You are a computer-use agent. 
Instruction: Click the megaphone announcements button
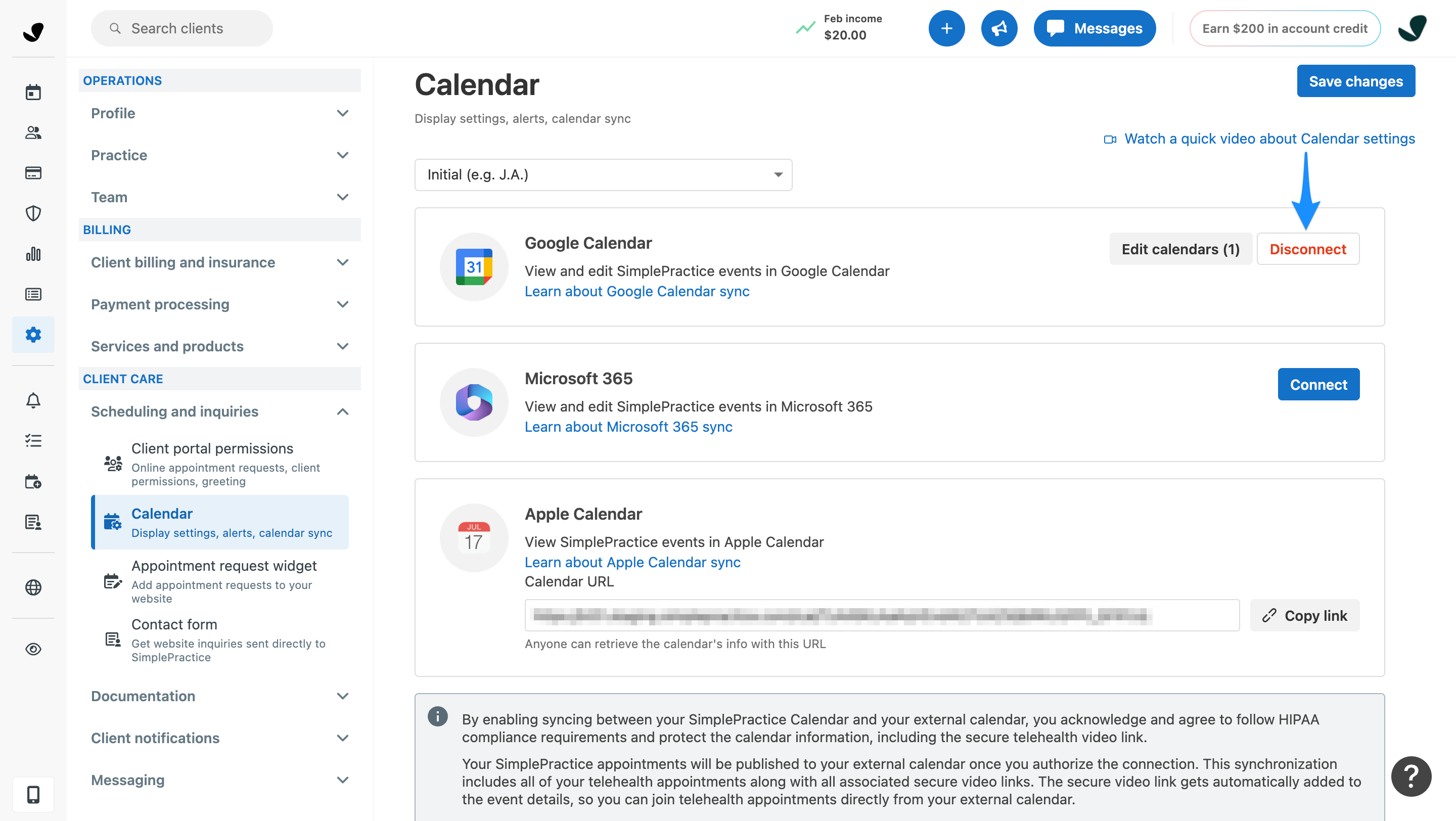999,28
